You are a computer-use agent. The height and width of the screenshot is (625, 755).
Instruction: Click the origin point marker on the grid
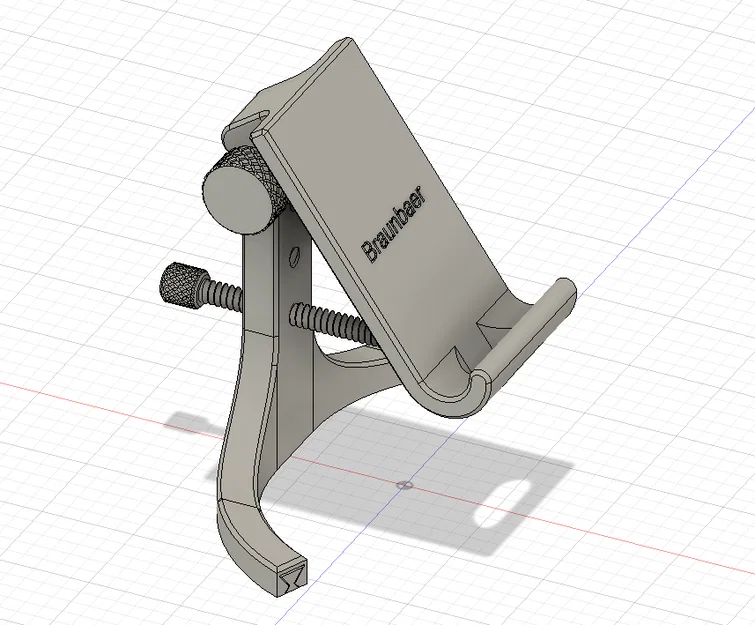404,485
